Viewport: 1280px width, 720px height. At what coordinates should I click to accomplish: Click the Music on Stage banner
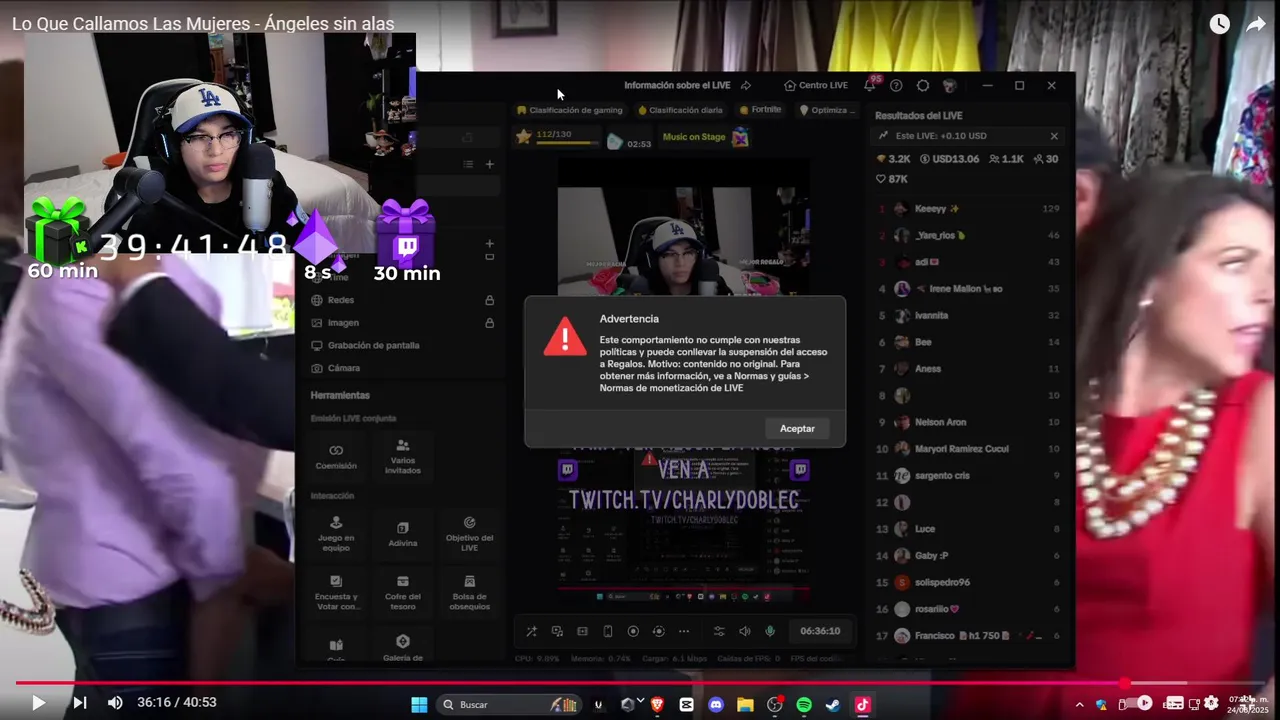click(705, 137)
